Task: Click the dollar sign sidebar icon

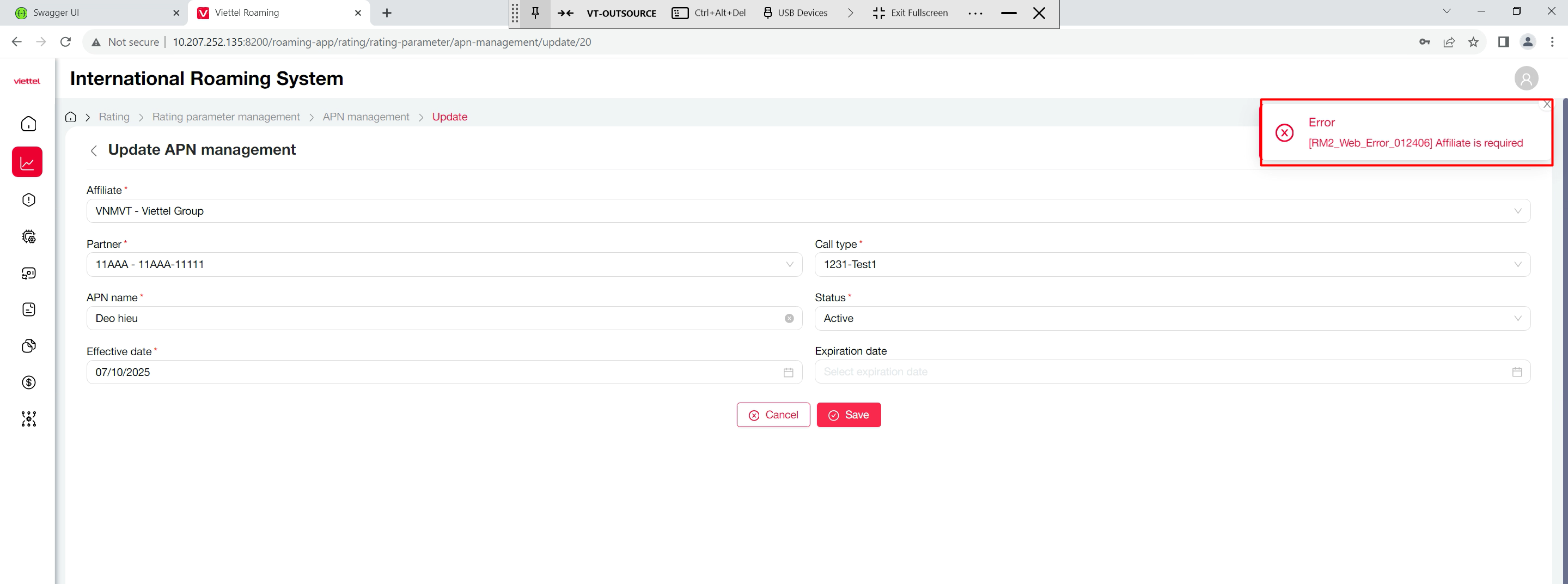Action: point(29,382)
